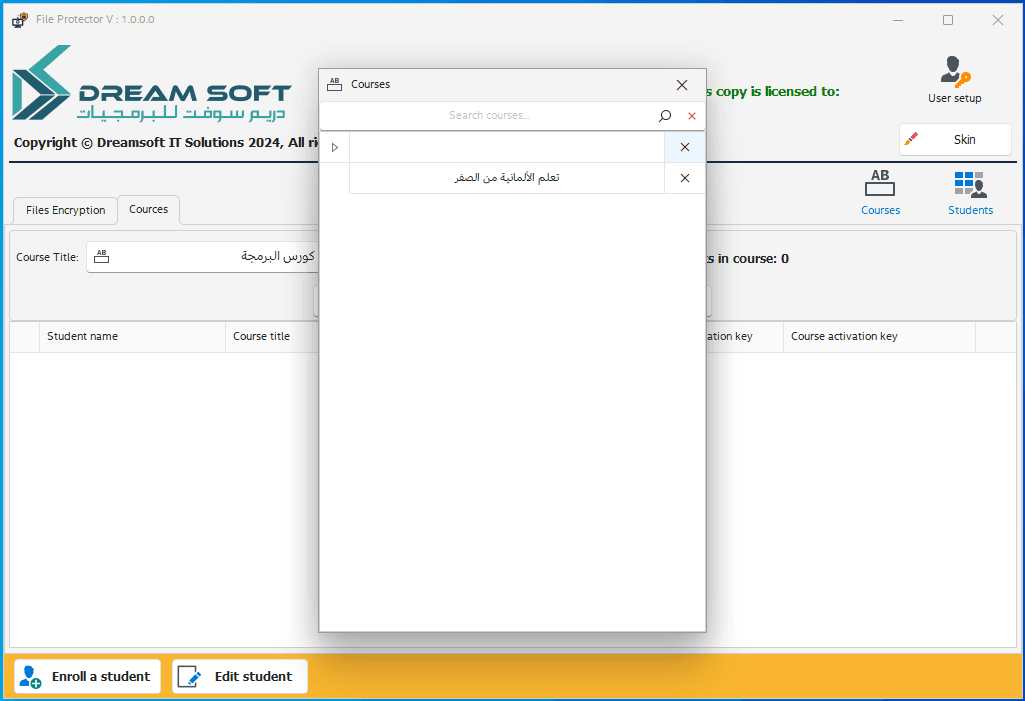Viewport: 1025px width, 701px height.
Task: Click the Dream Soft logo
Action: click(151, 83)
